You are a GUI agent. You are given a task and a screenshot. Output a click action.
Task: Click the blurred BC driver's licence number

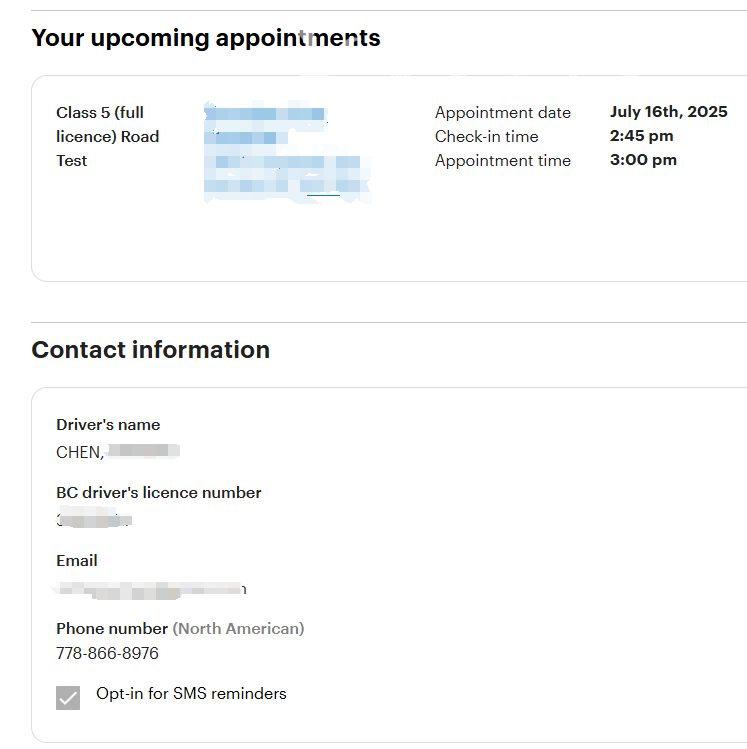tap(95, 520)
